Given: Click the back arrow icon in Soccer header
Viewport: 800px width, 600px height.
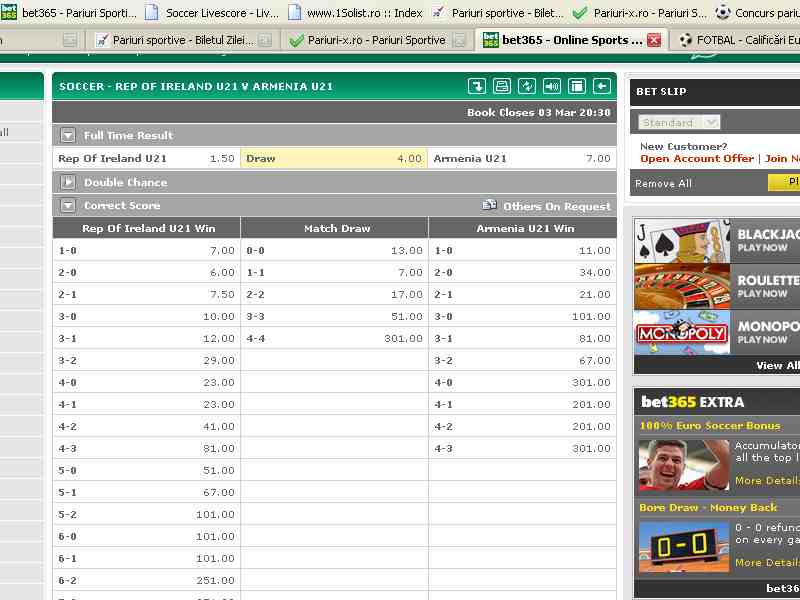Looking at the screenshot, I should pyautogui.click(x=602, y=86).
